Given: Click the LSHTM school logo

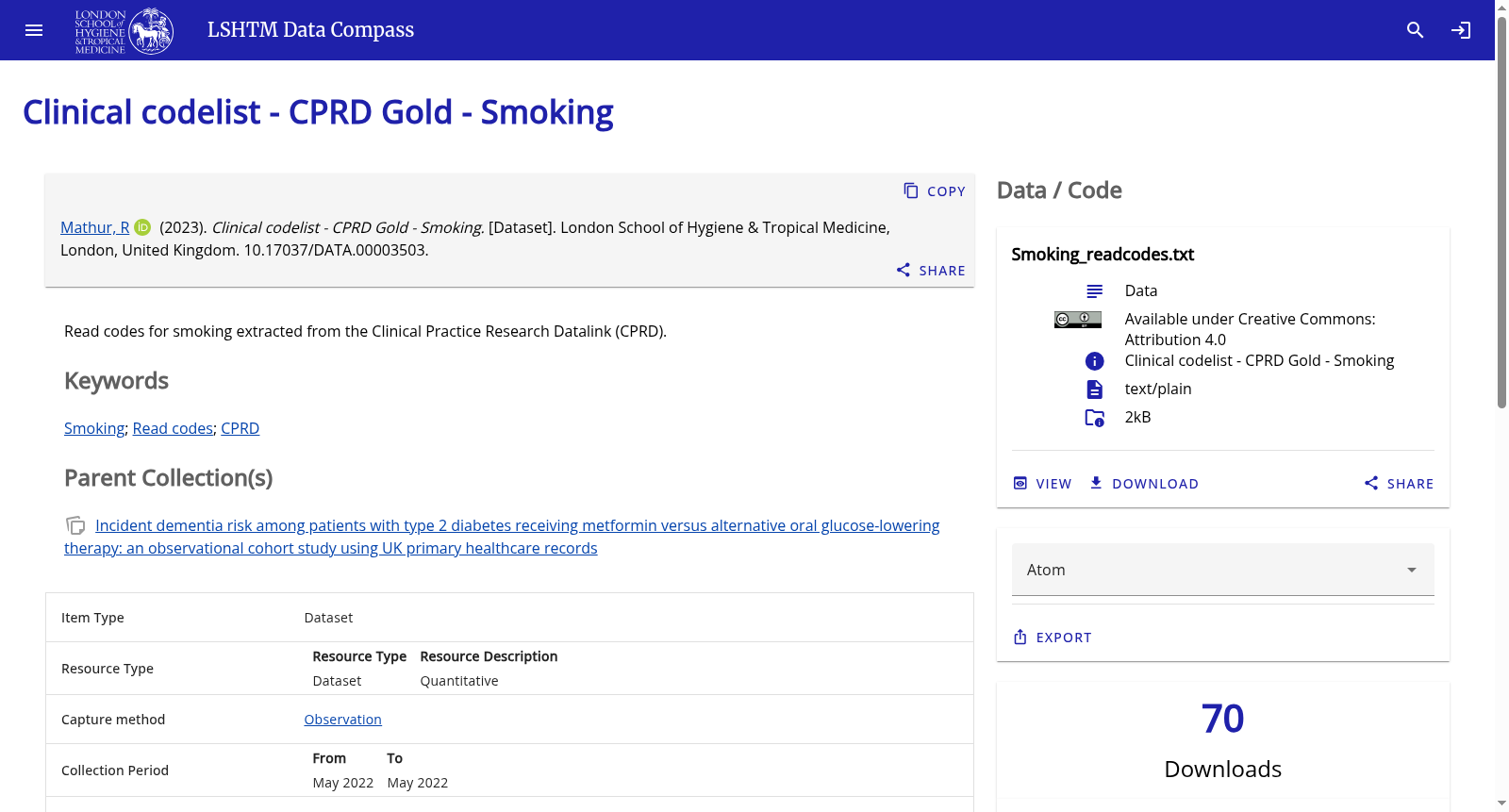Looking at the screenshot, I should point(124,30).
